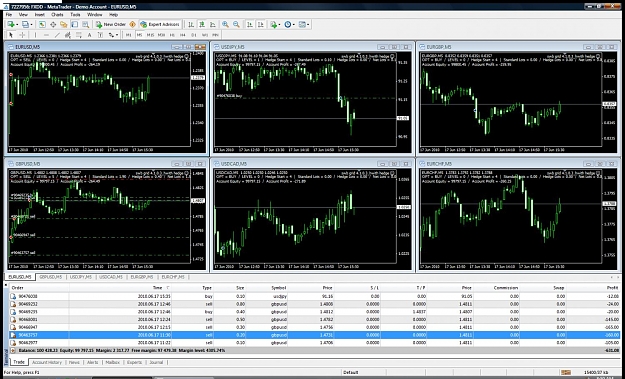Image resolution: width=625 pixels, height=379 pixels.
Task: Activate the GBPUSD,M5 chart window title
Action: (28, 164)
